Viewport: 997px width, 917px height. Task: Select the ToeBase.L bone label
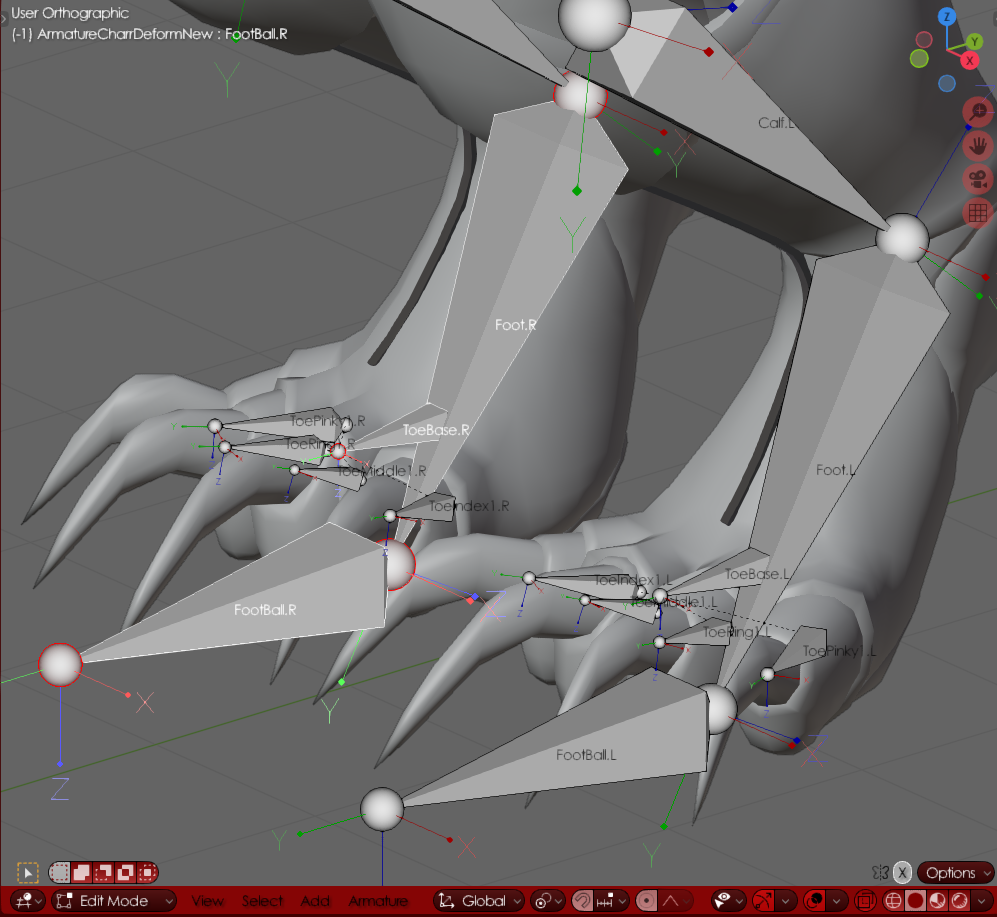[x=757, y=574]
